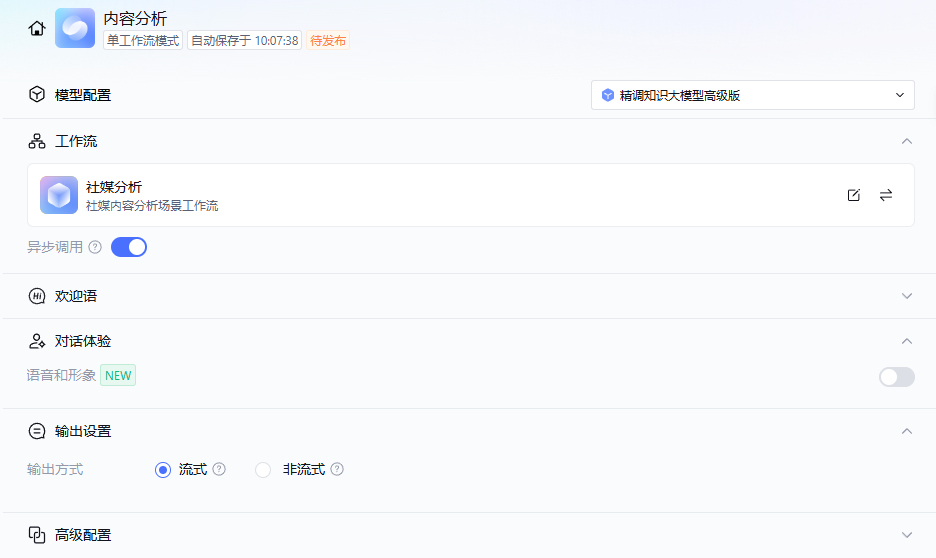Image resolution: width=936 pixels, height=558 pixels.
Task: Click 社媒内容分析场景工作流 description text
Action: click(152, 206)
